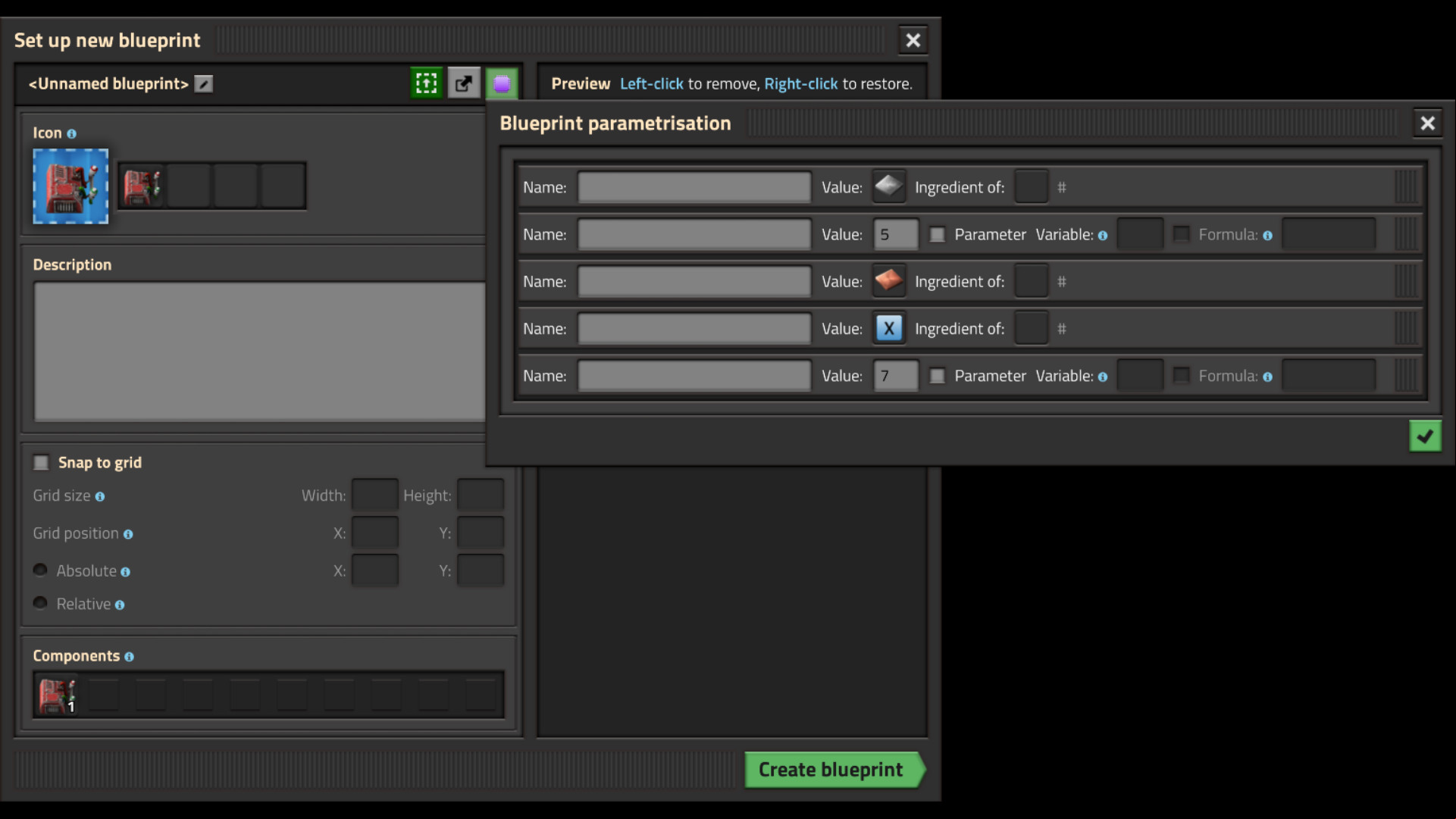
Task: Select the large blueprint icon preview
Action: [x=70, y=186]
